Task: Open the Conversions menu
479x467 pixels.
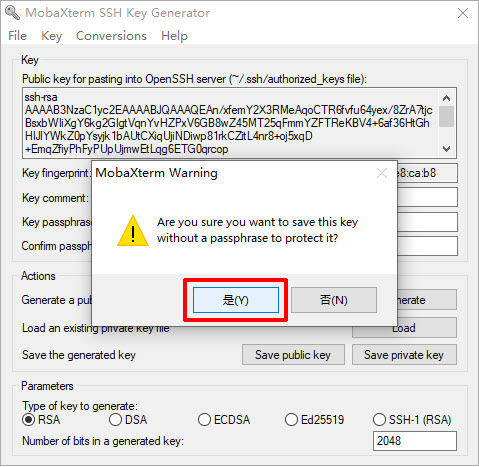Action: [x=111, y=36]
